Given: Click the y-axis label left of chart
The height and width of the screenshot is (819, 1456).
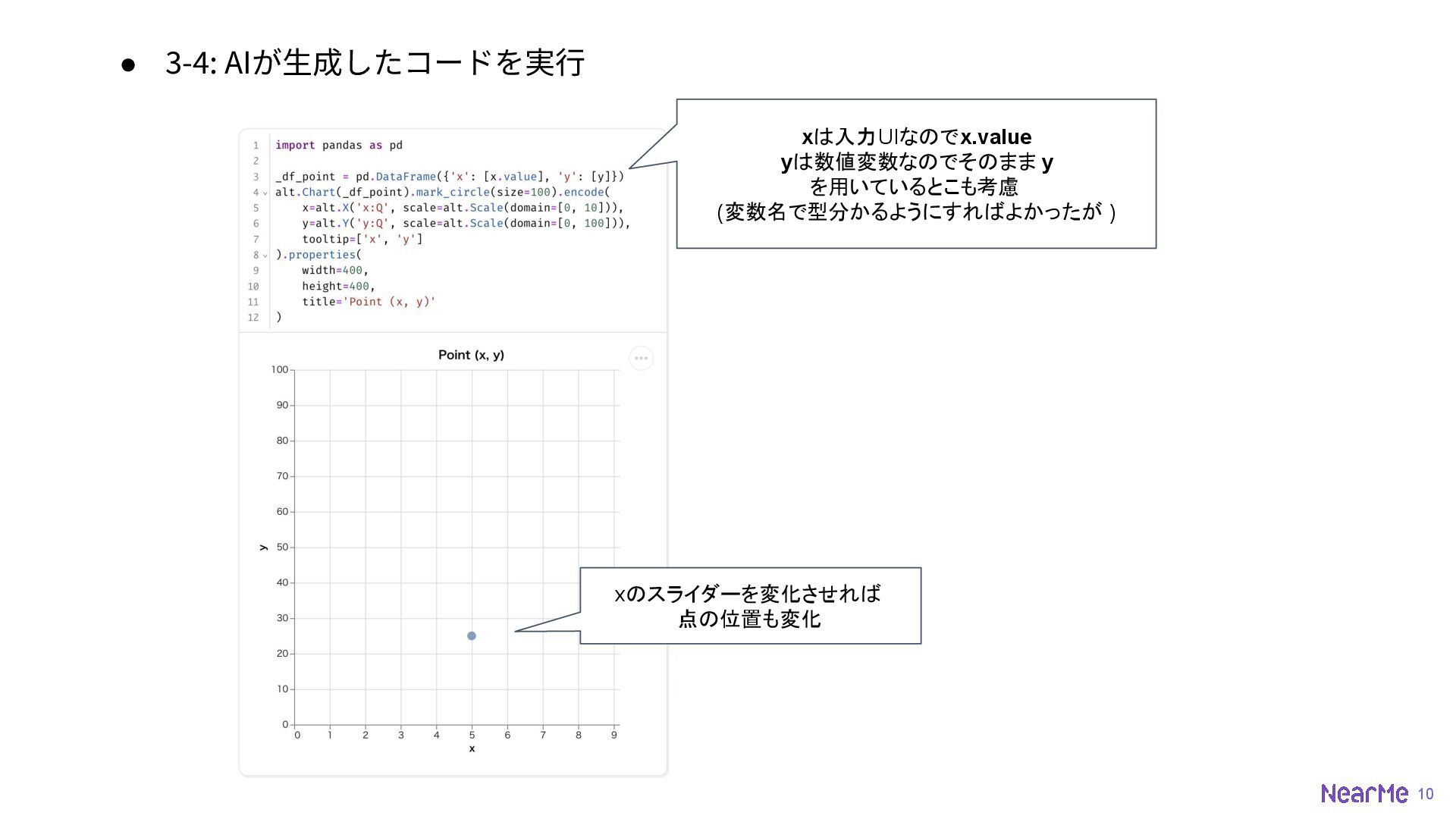Looking at the screenshot, I should click(263, 547).
